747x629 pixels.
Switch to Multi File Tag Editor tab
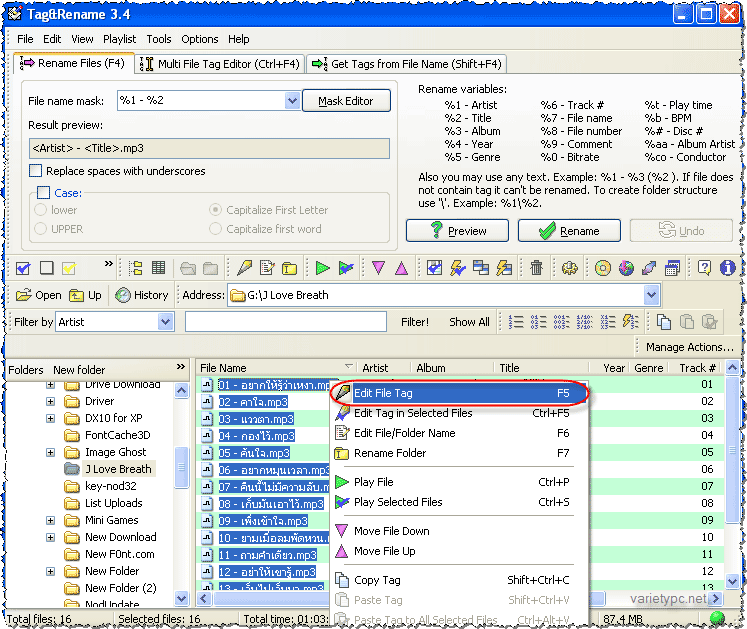pyautogui.click(x=220, y=64)
